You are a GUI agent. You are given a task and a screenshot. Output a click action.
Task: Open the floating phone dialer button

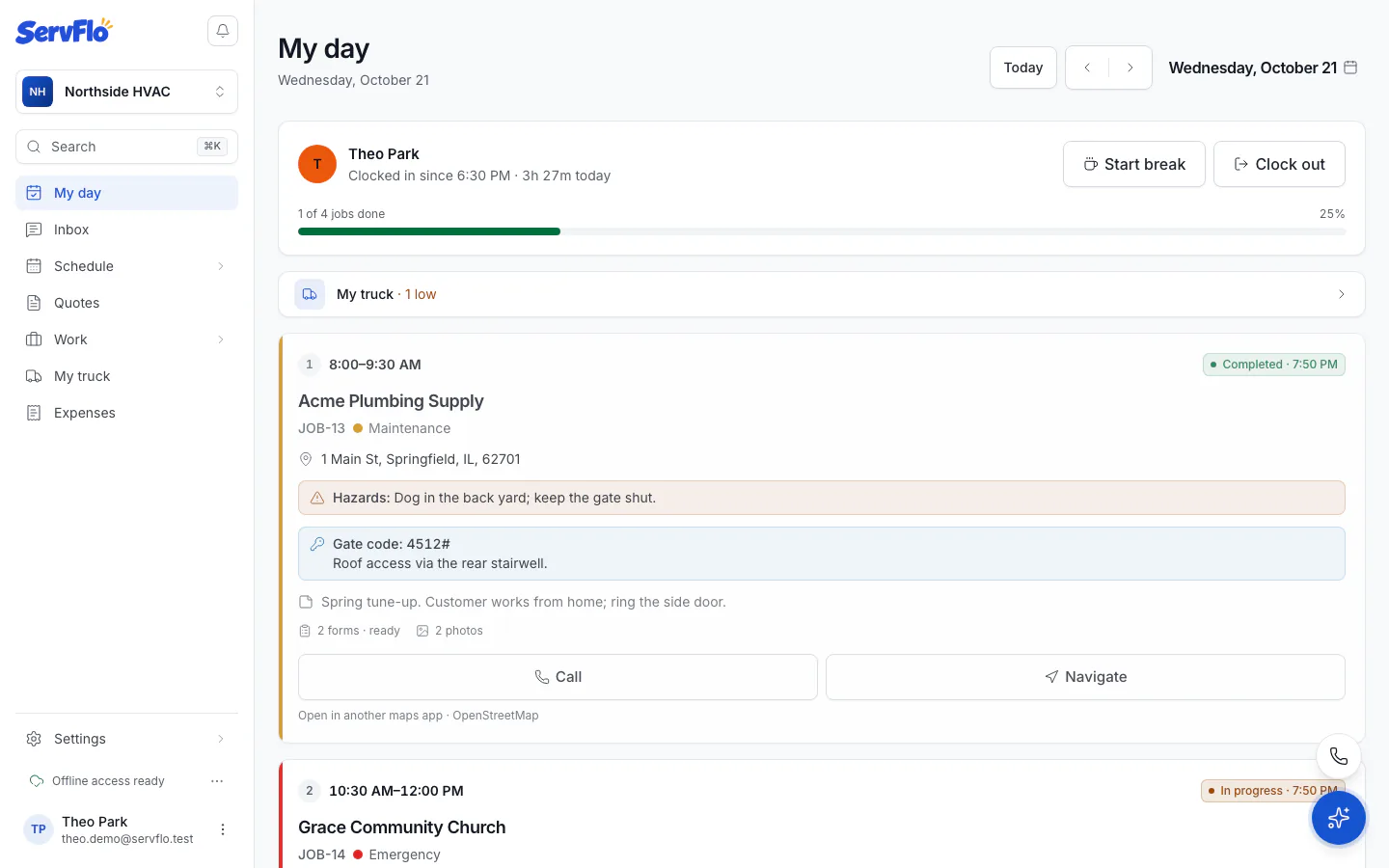point(1339,756)
